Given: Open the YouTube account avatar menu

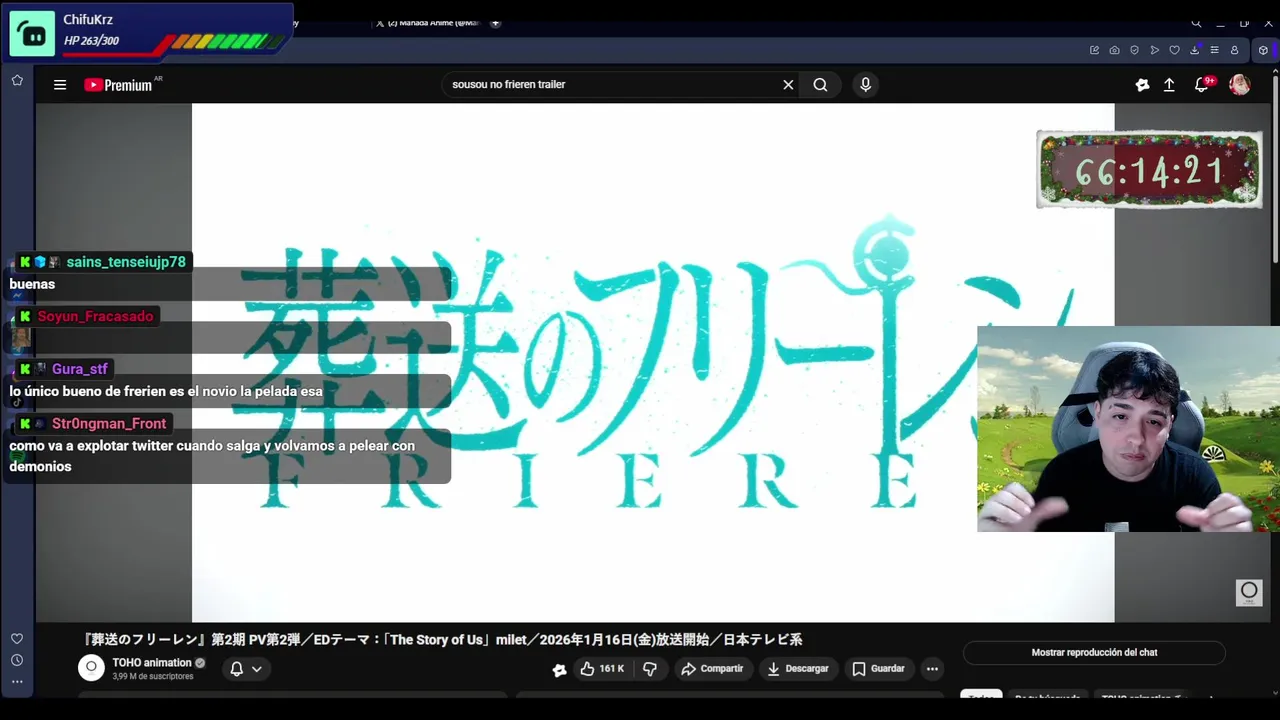Looking at the screenshot, I should [x=1239, y=85].
